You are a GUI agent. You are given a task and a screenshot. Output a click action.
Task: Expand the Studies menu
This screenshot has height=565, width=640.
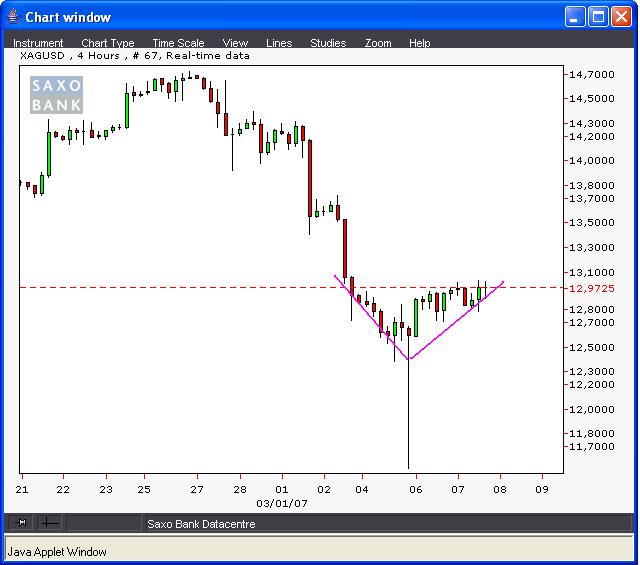pyautogui.click(x=328, y=43)
